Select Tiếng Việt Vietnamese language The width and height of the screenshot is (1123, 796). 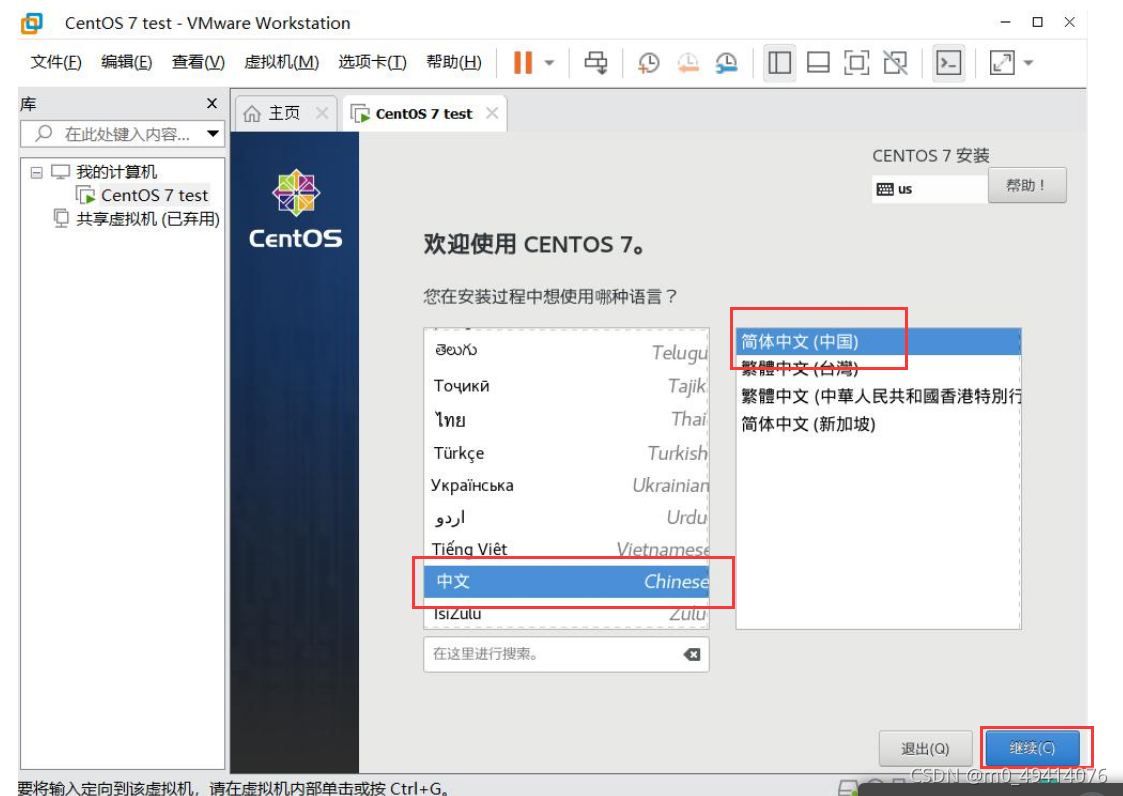[x=567, y=549]
